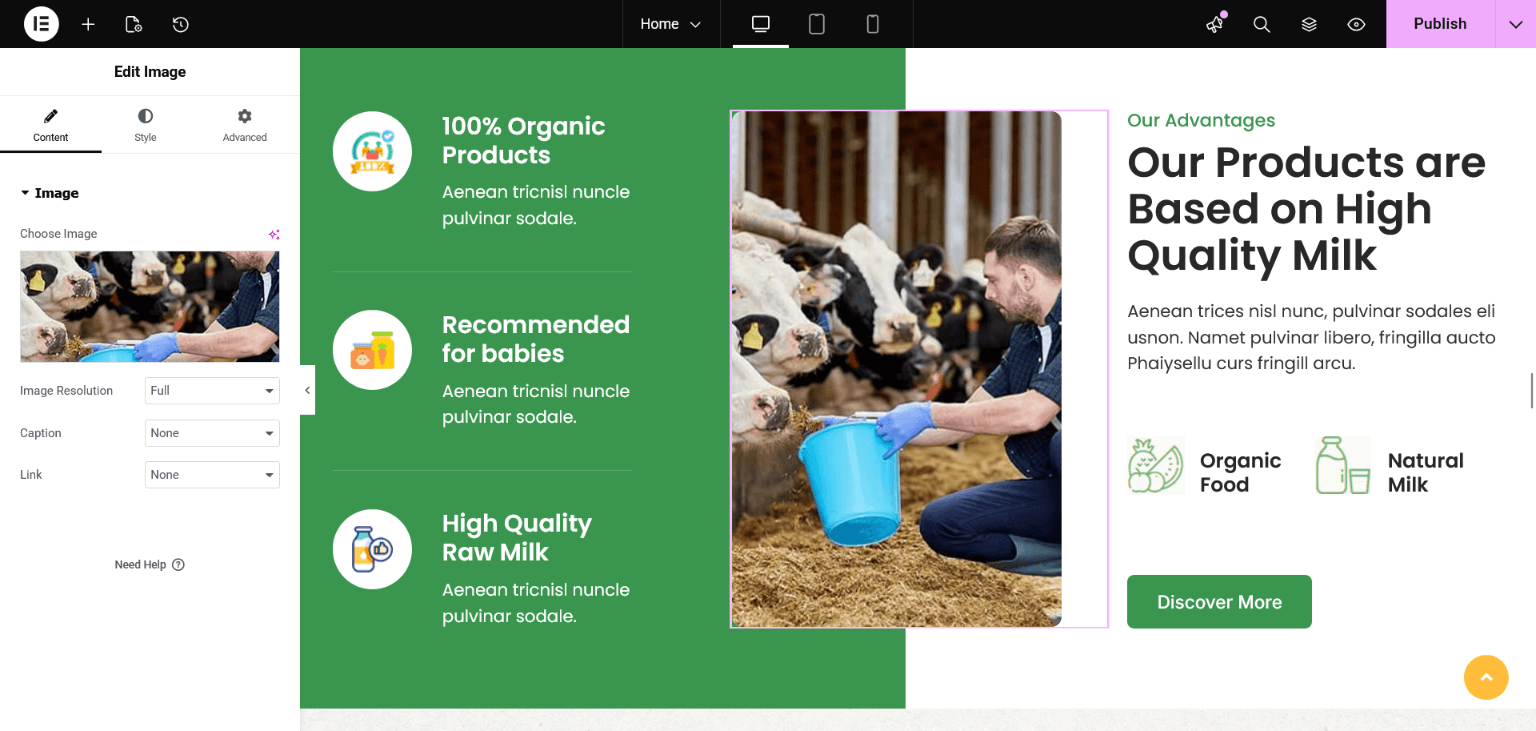Screen dimensions: 1536x731
Task: Open the Caption dropdown
Action: click(212, 433)
